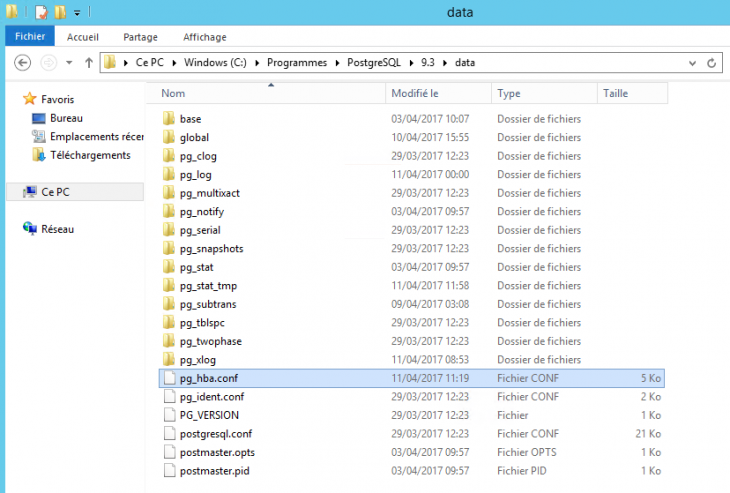Click the Refresh button in address bar
This screenshot has width=730, height=493.
tap(711, 63)
